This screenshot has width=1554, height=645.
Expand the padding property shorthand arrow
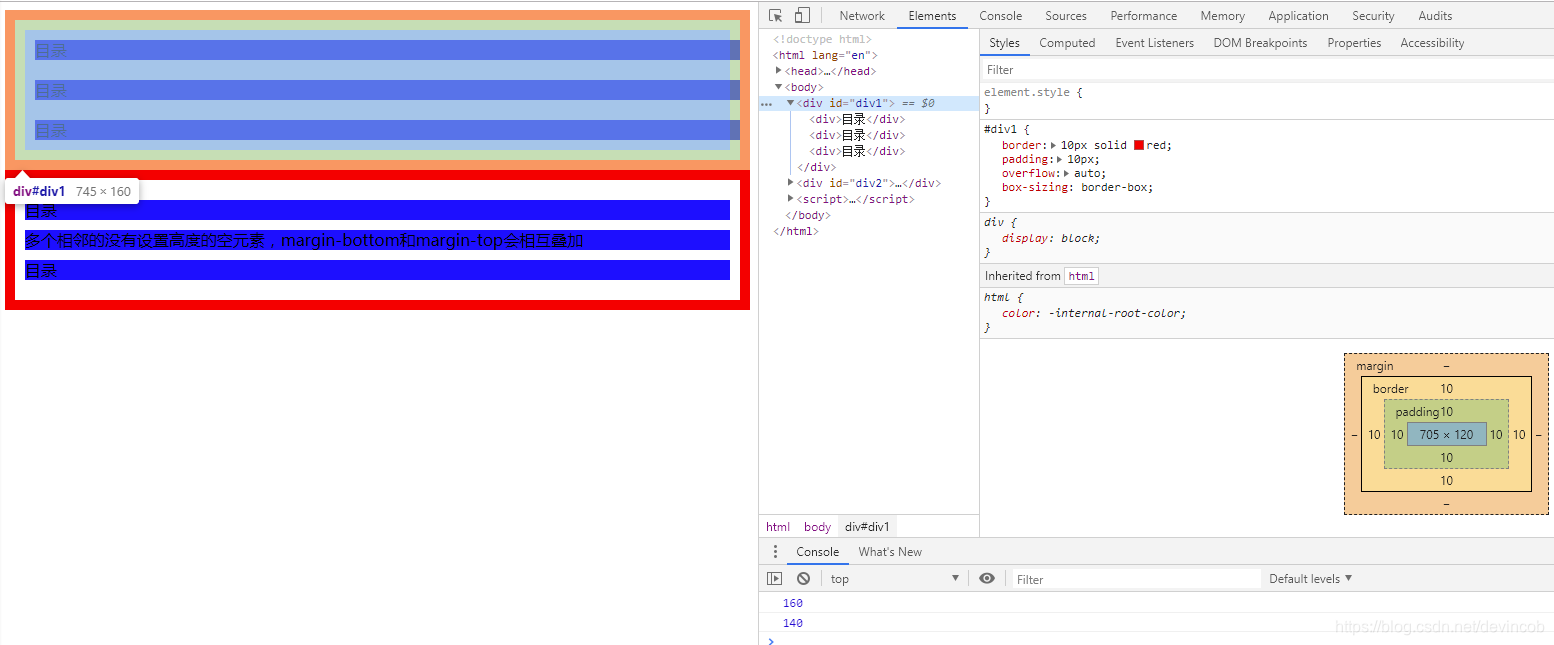(1060, 159)
